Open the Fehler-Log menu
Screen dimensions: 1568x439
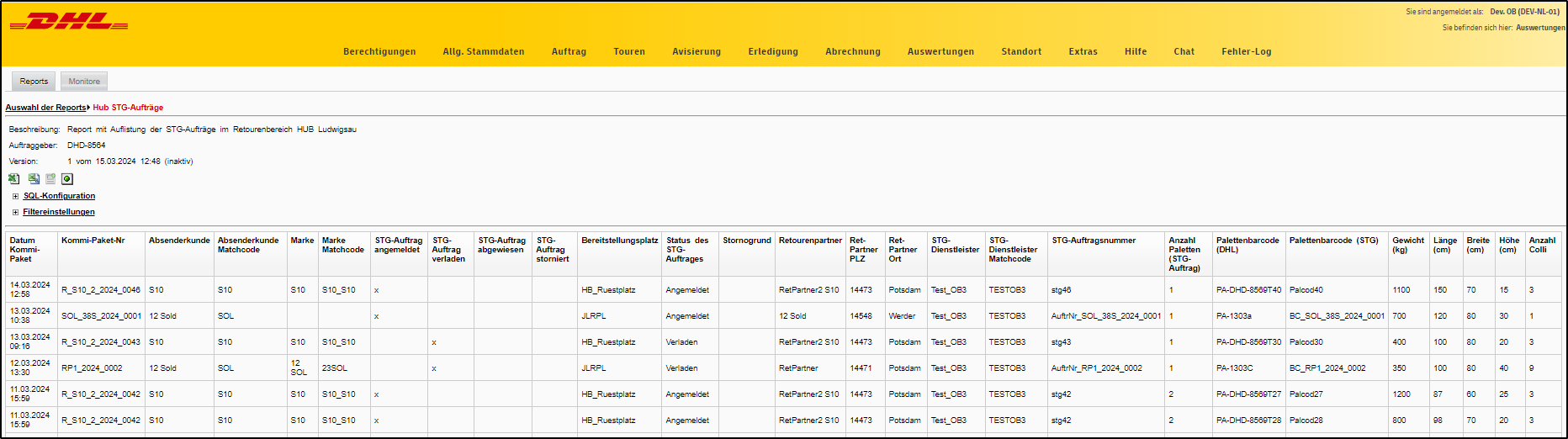[x=1246, y=51]
